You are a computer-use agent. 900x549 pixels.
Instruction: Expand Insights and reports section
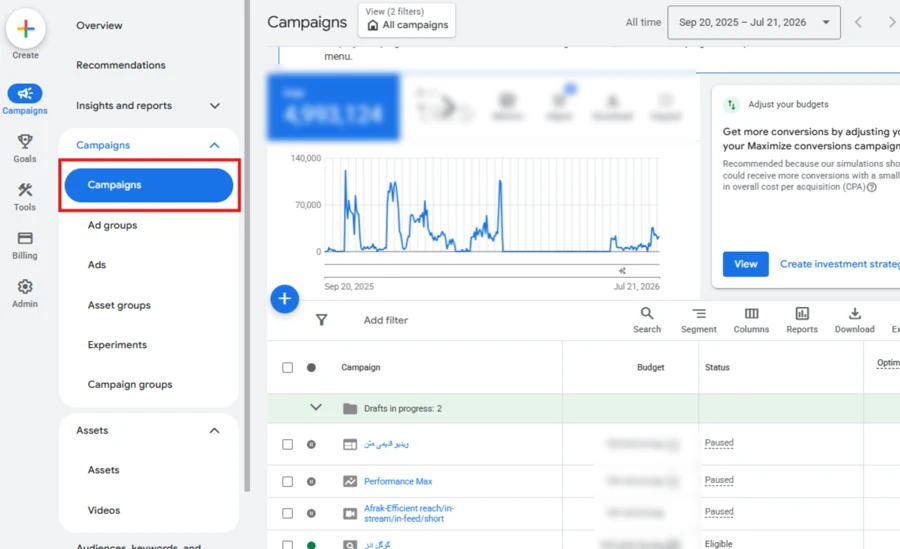pos(215,106)
